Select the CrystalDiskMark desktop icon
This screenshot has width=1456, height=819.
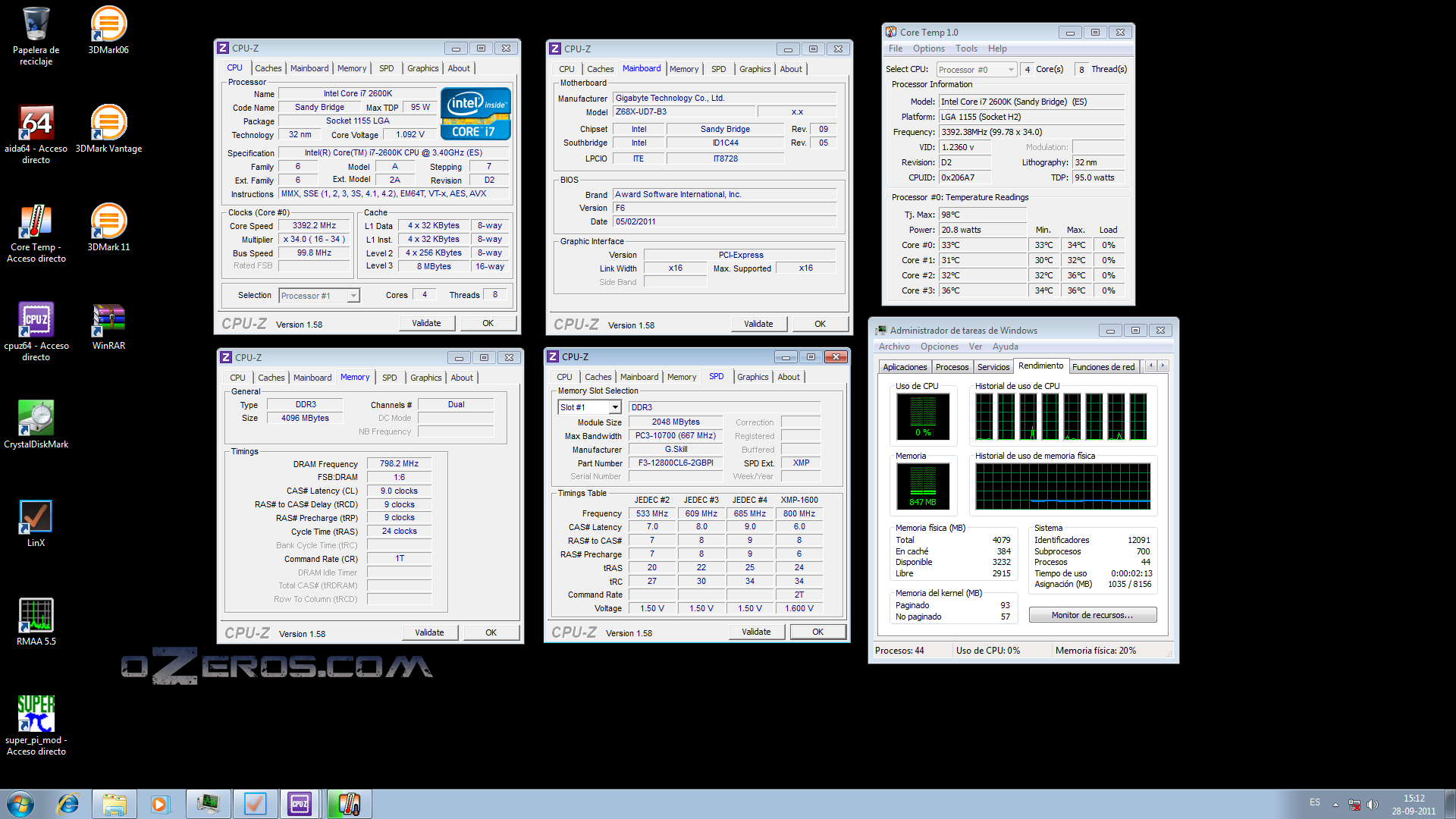pos(36,425)
